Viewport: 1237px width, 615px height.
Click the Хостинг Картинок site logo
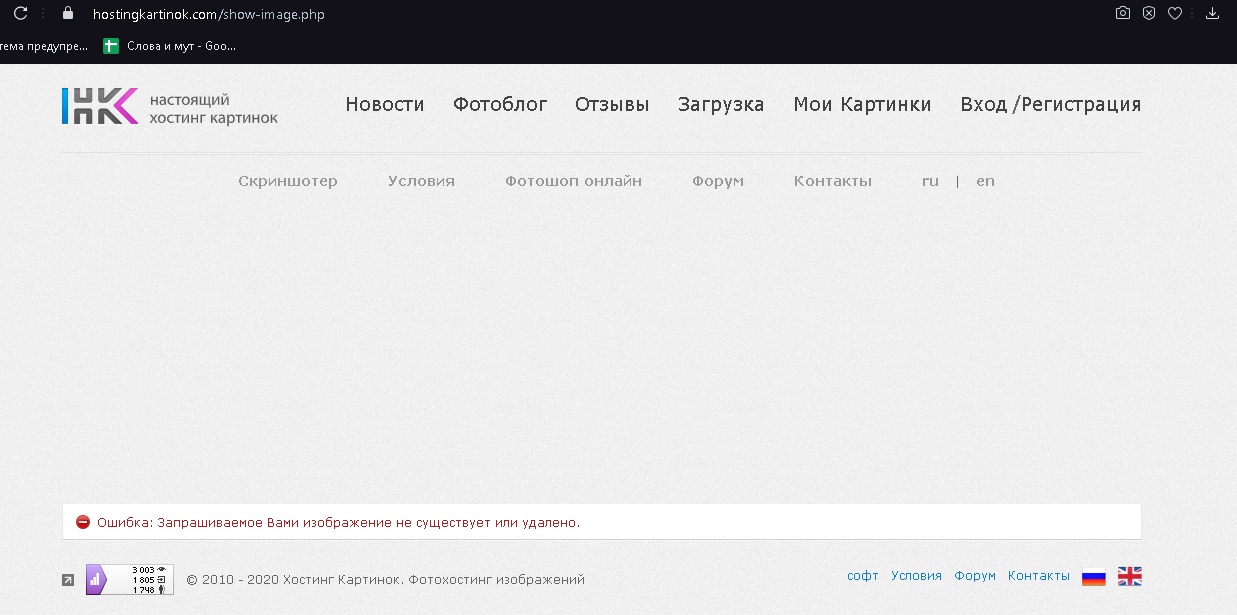coord(169,106)
